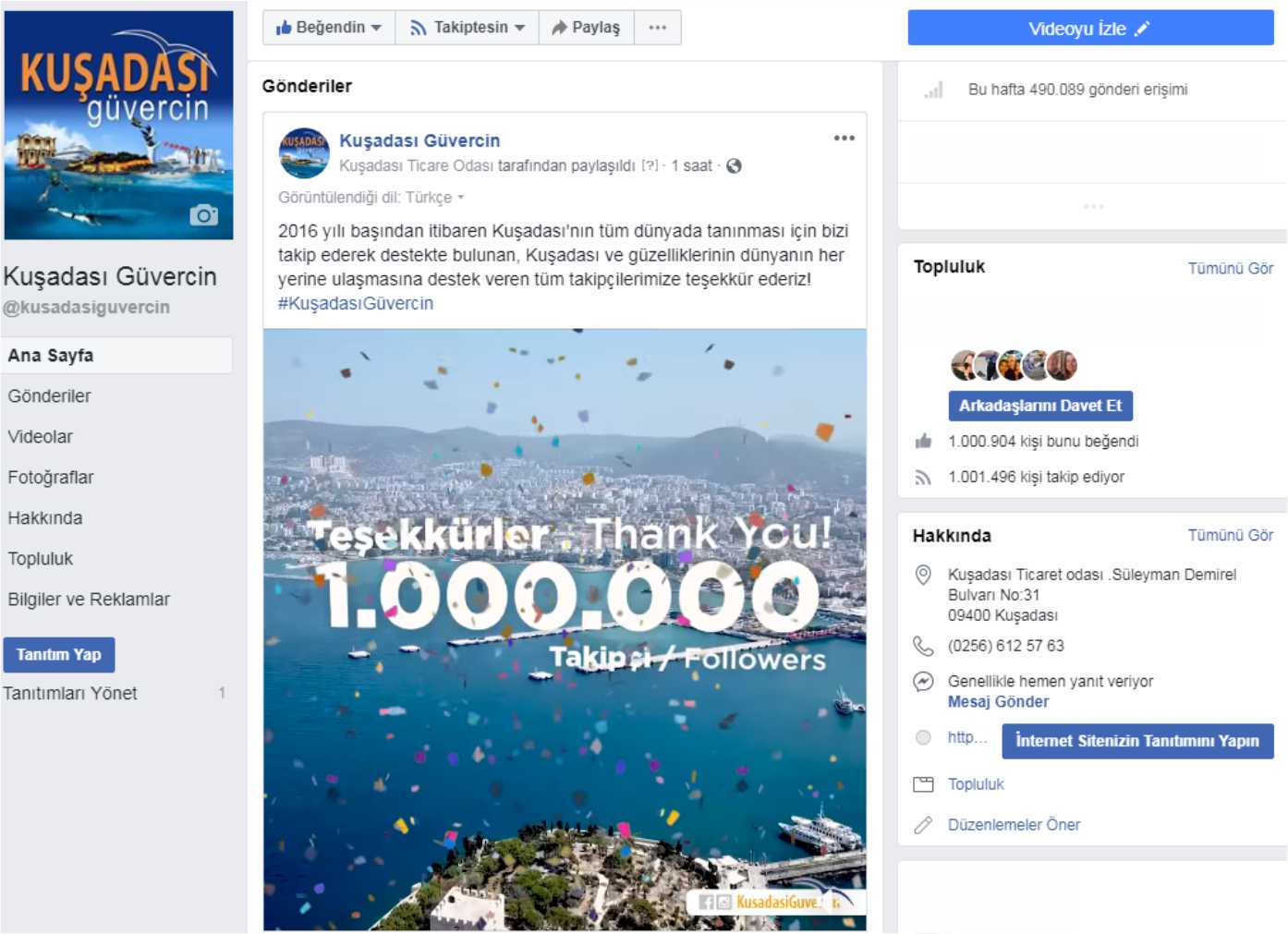Expand the Görüntülendiği dil: Türkçe dropdown
The width and height of the screenshot is (1288, 934).
[x=371, y=198]
